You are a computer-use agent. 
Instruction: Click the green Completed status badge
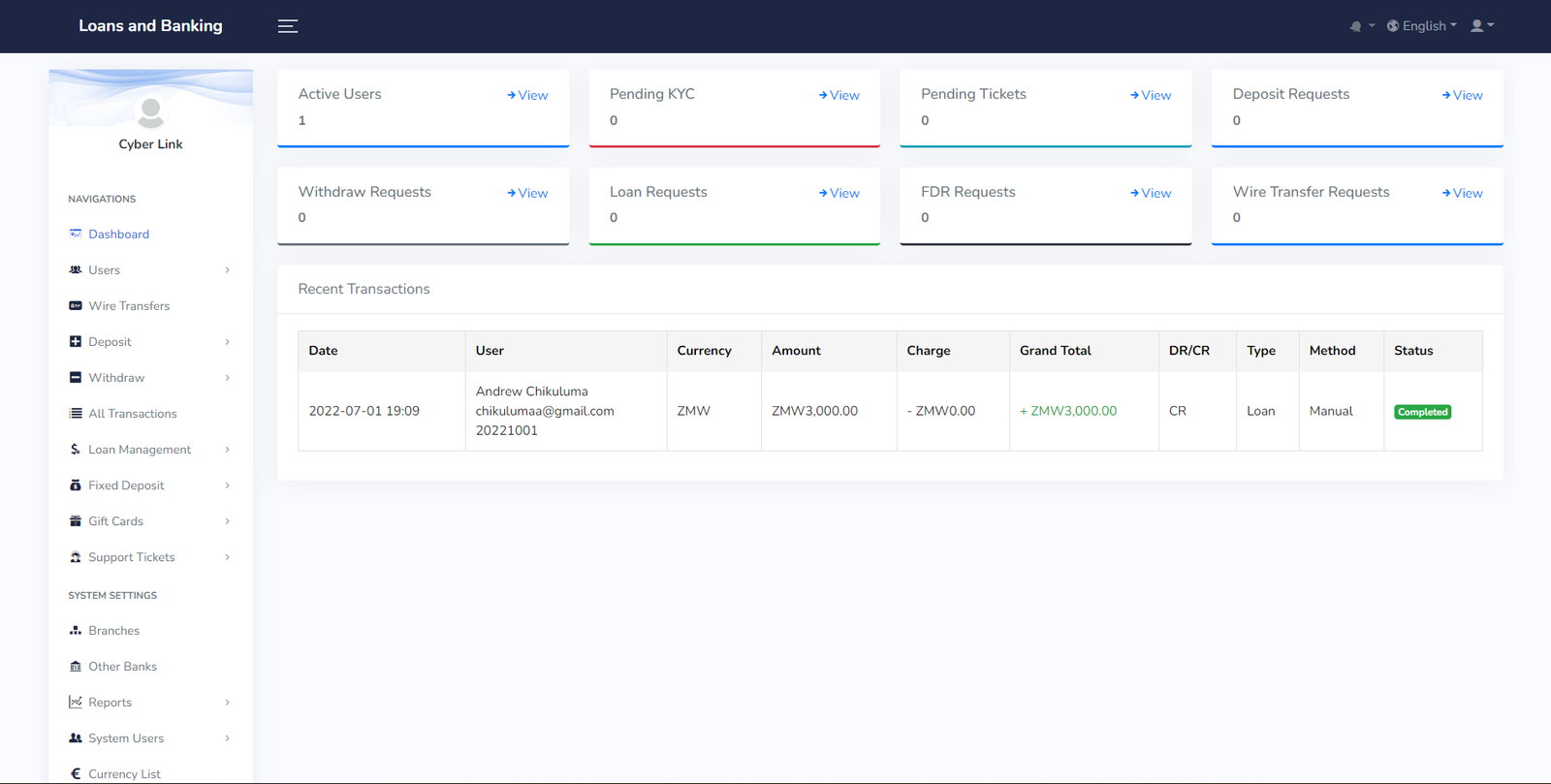pos(1422,412)
